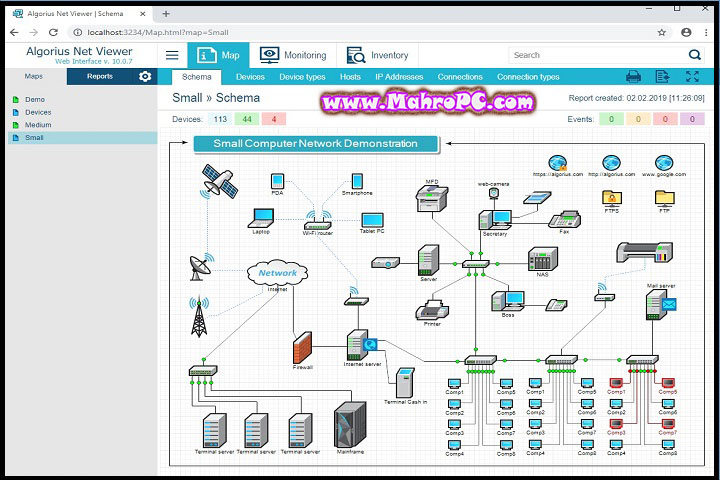Click the print report icon

tap(633, 76)
